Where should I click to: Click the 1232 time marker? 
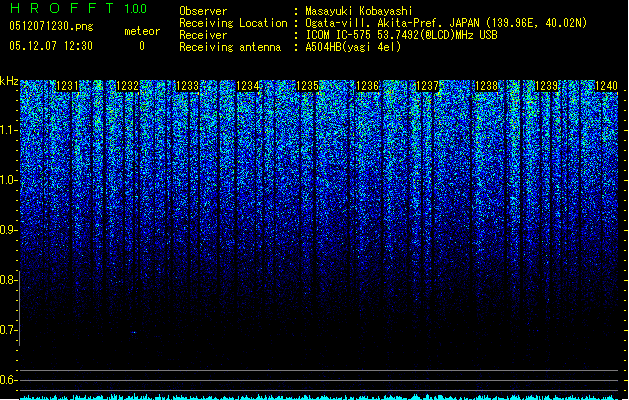[127, 86]
